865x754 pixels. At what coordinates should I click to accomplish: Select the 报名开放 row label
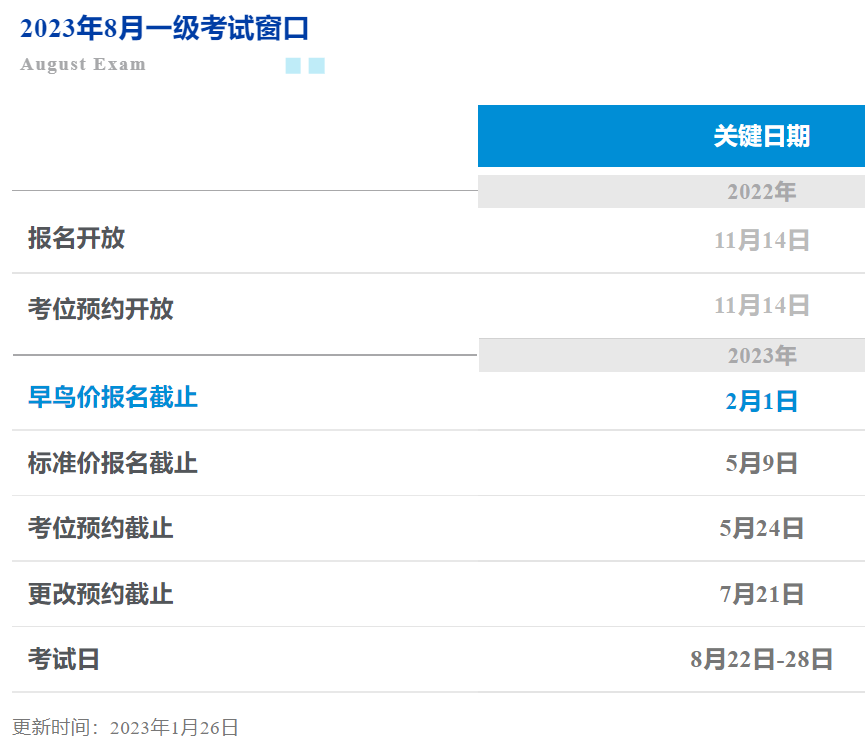point(76,238)
